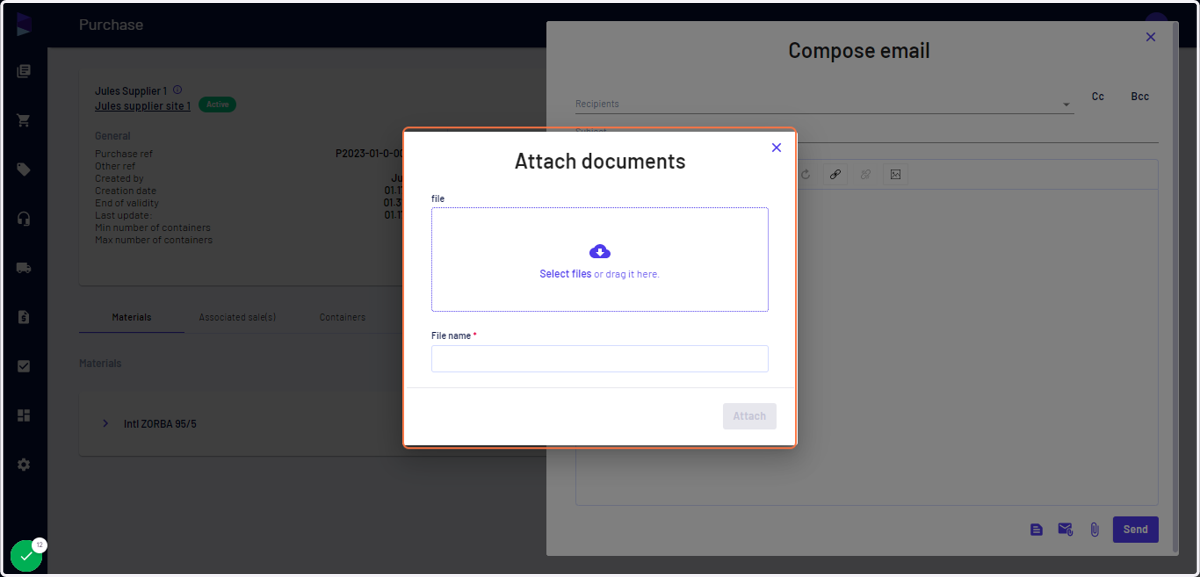
Task: Open the library icon in sidebar
Action: coord(24,71)
